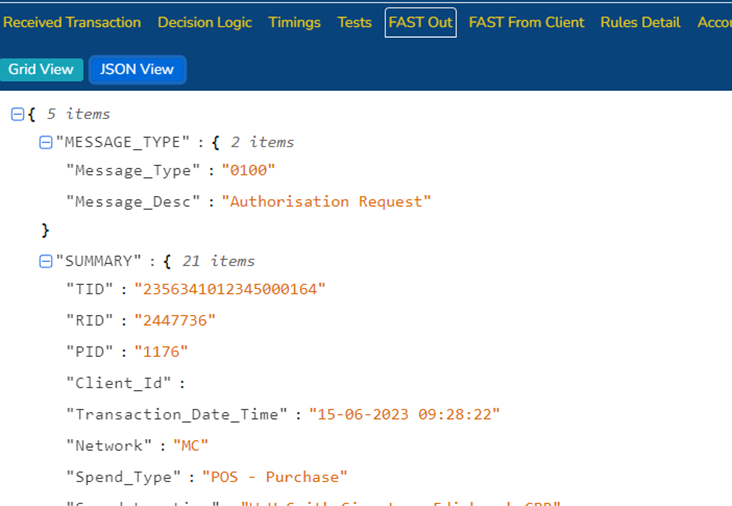Click the "MESSAGE_TYPE" key label
Viewport: 732px width, 506px height.
[123, 142]
